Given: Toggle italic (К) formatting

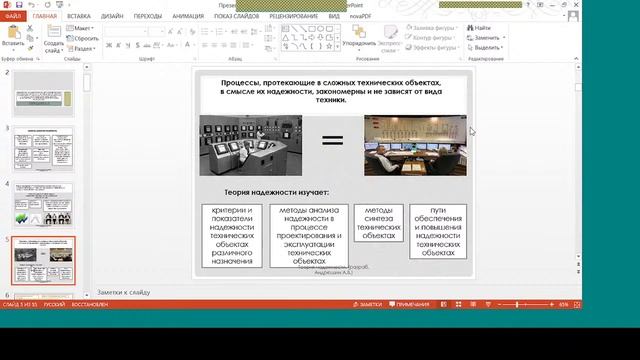Looking at the screenshot, I should pos(118,45).
